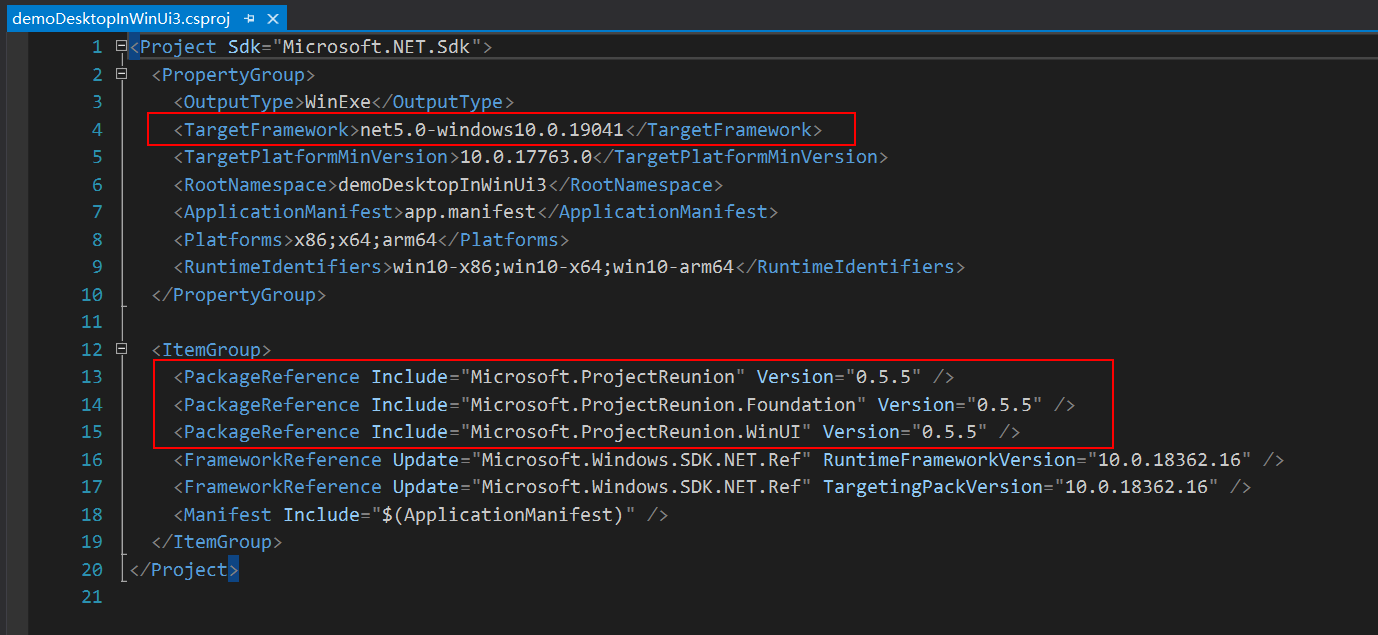Click the WinExe output type value
The image size is (1378, 635).
338,102
